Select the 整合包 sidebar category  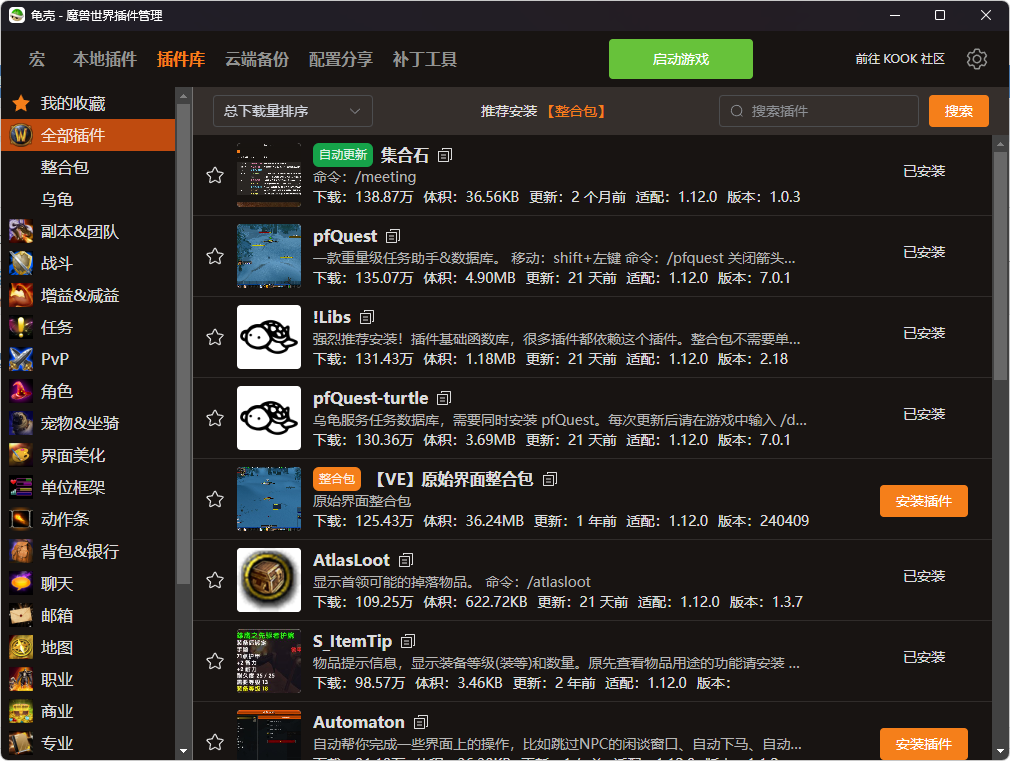pos(88,168)
